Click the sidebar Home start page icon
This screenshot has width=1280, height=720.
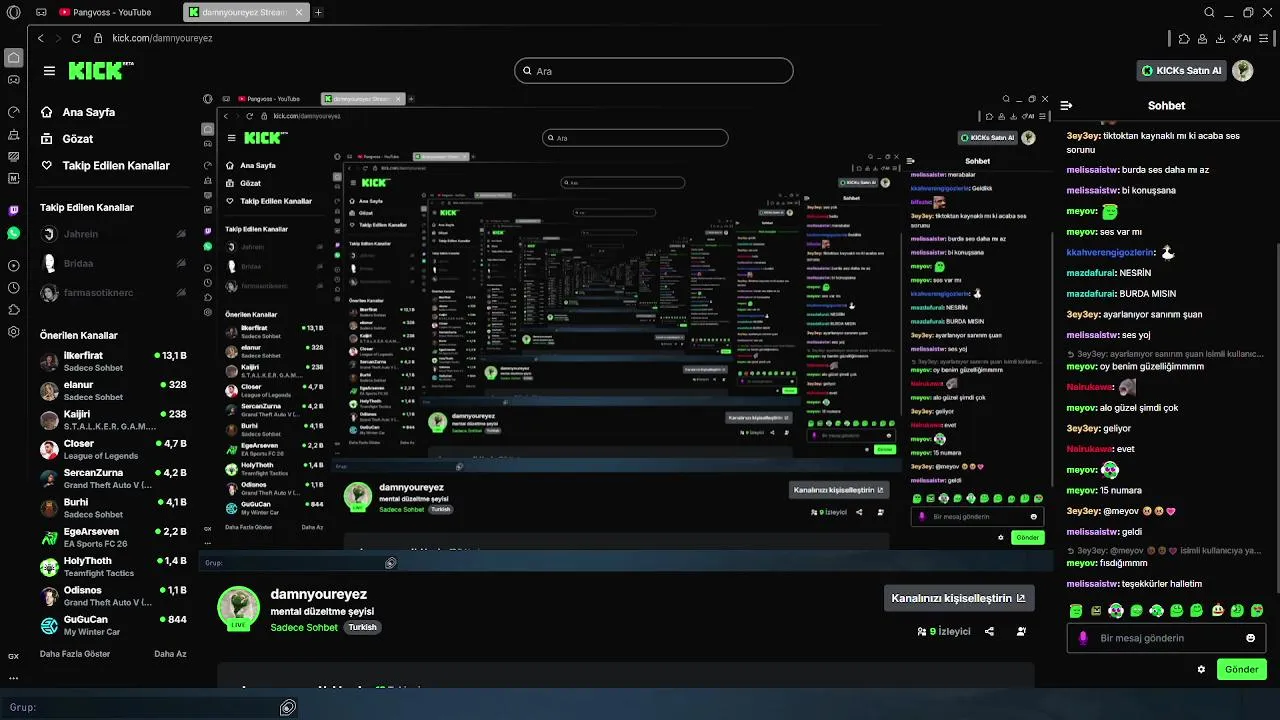click(x=13, y=58)
